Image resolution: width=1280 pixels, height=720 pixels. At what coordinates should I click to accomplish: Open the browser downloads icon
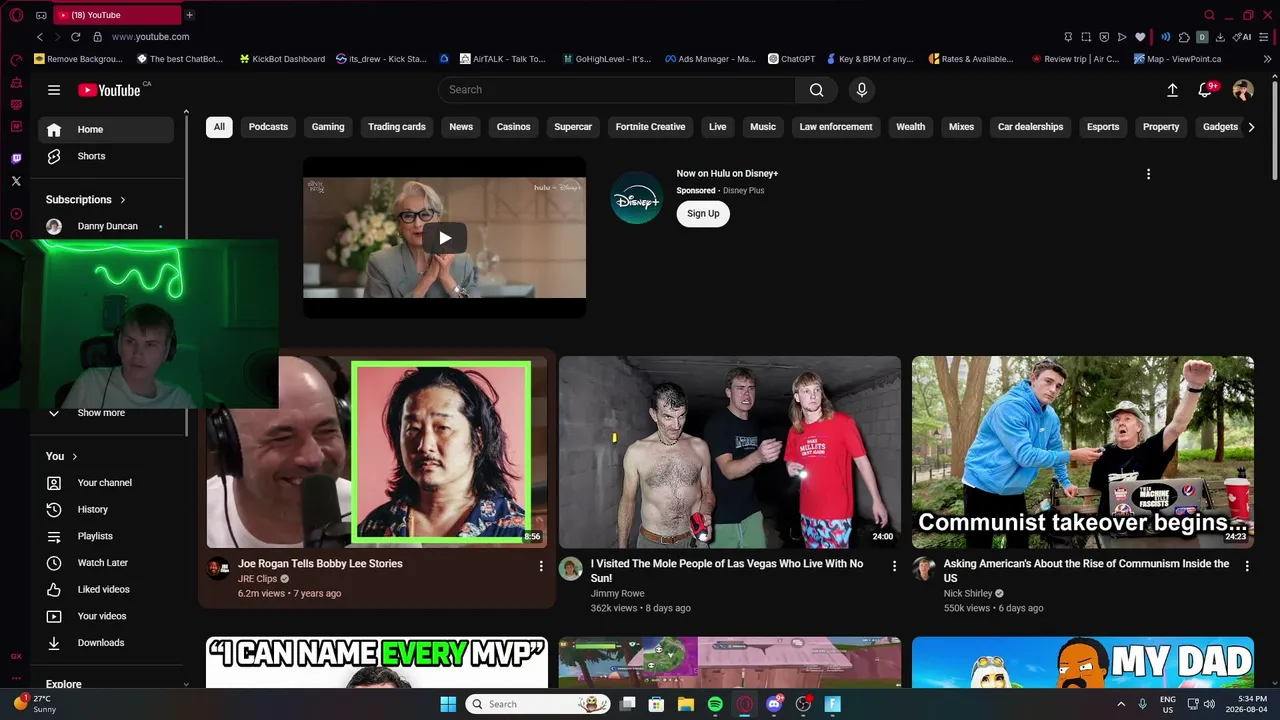pos(1220,37)
